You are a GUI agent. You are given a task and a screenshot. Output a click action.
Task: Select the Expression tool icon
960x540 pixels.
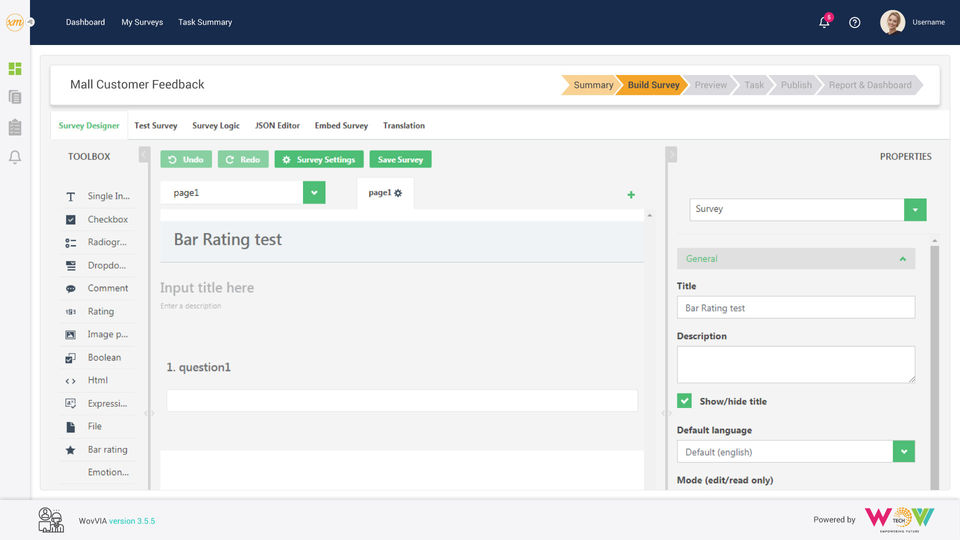70,403
